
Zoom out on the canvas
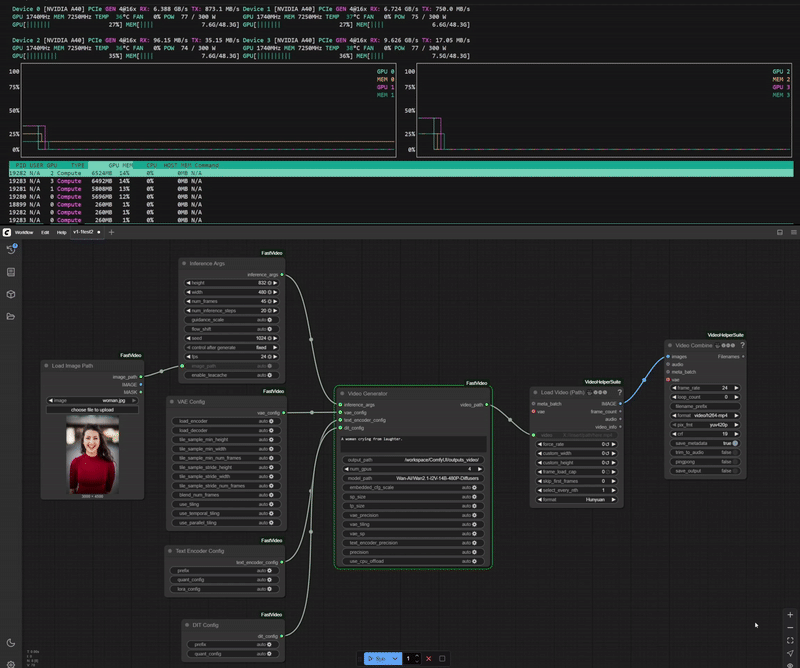point(790,628)
